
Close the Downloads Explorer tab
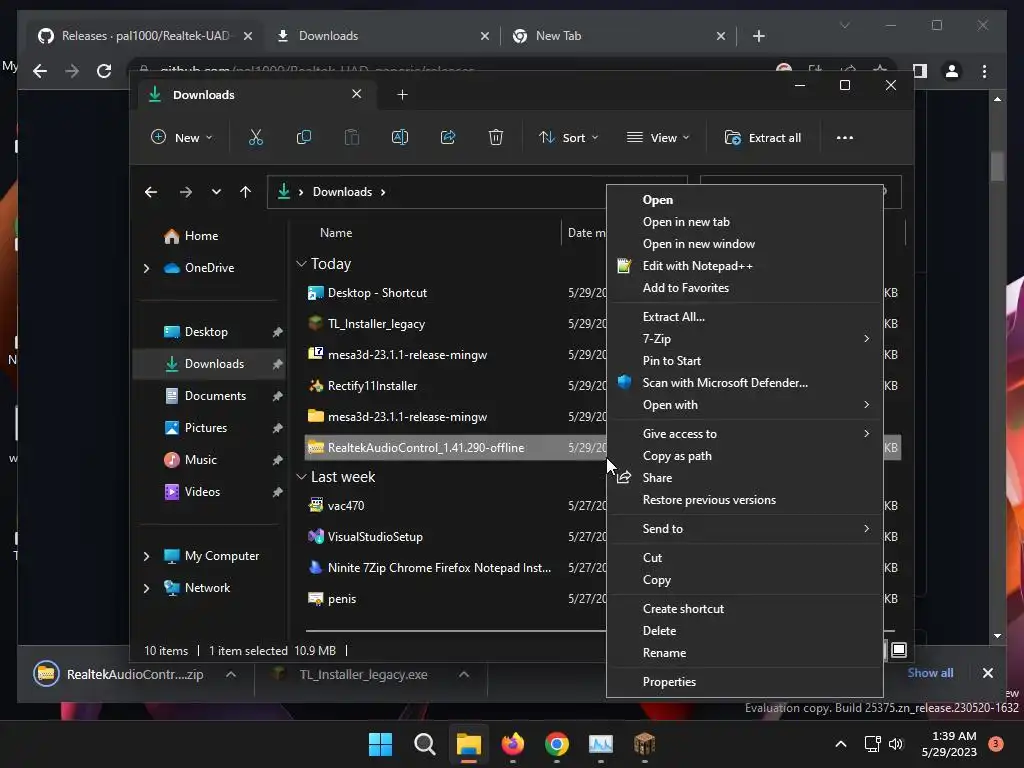pos(357,94)
